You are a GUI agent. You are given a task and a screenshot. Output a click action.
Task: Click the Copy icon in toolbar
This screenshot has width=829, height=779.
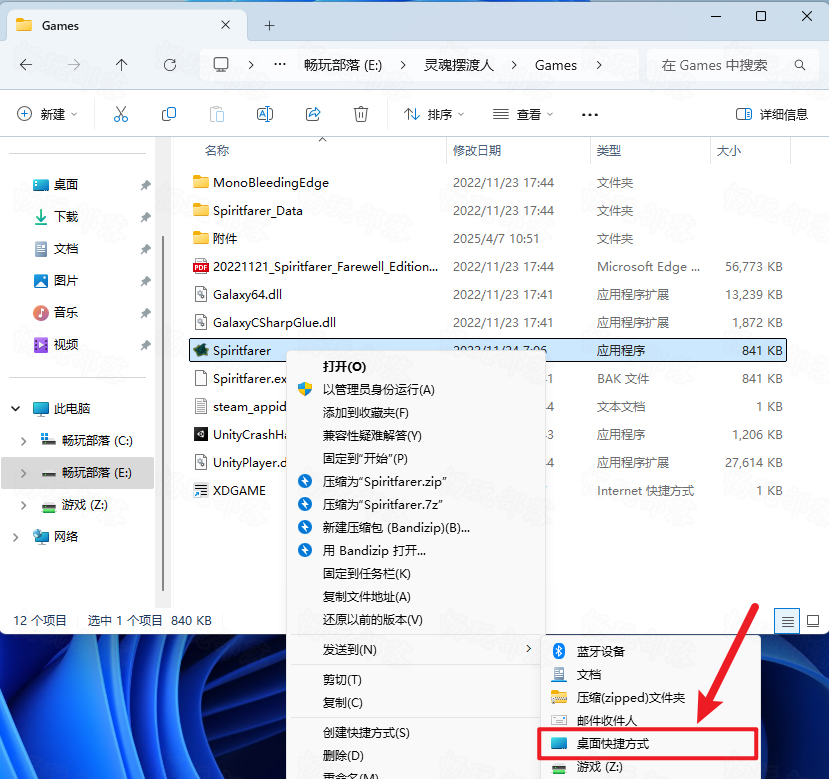click(x=169, y=114)
